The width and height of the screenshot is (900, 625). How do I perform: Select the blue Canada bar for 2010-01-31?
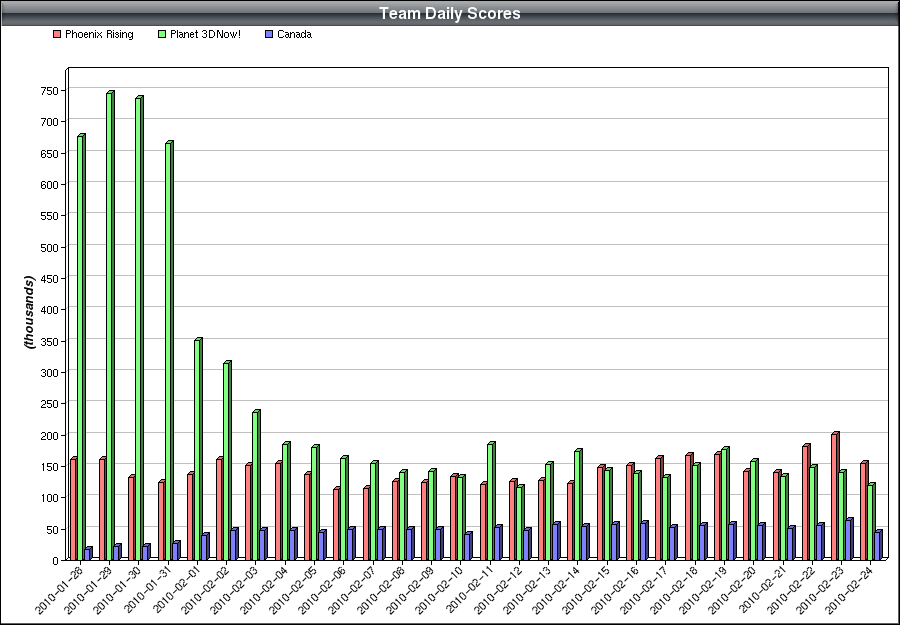[x=176, y=551]
